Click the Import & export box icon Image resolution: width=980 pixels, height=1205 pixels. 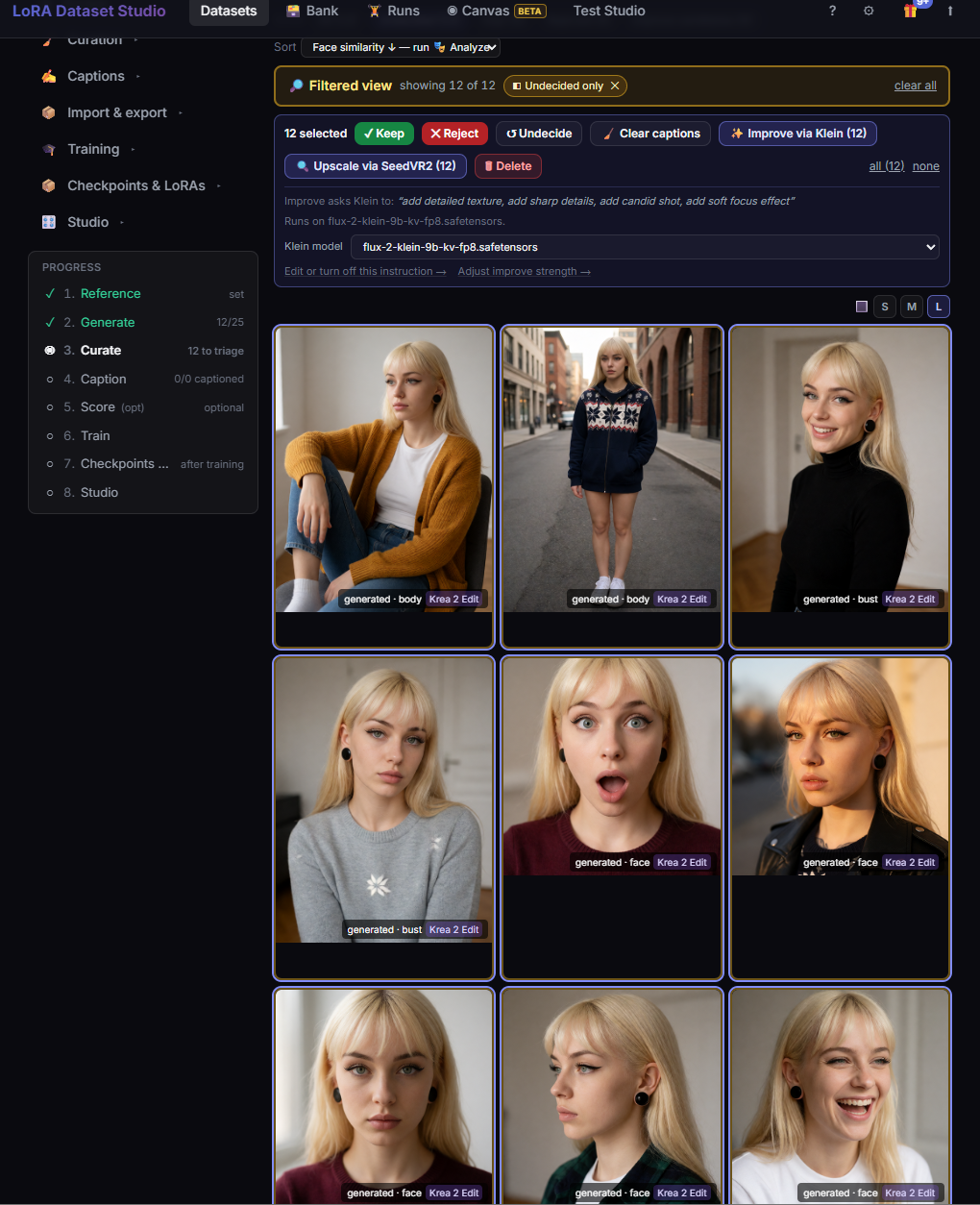(x=49, y=112)
